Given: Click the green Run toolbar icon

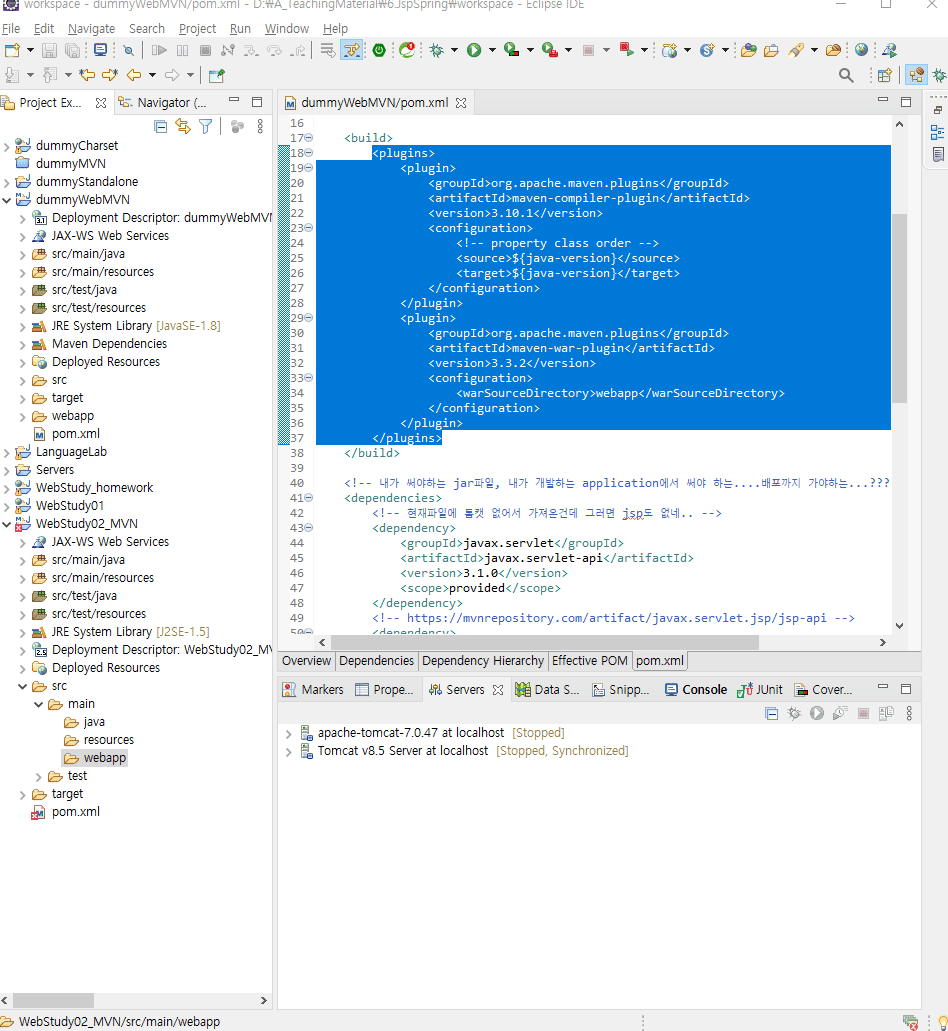Looking at the screenshot, I should coord(474,50).
